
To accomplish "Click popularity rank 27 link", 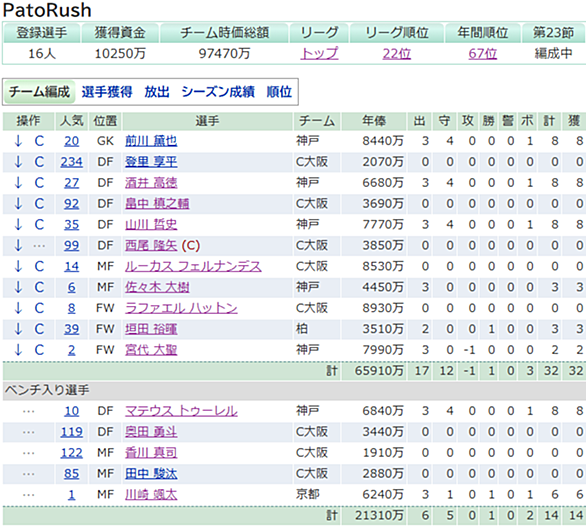I will pyautogui.click(x=71, y=183).
